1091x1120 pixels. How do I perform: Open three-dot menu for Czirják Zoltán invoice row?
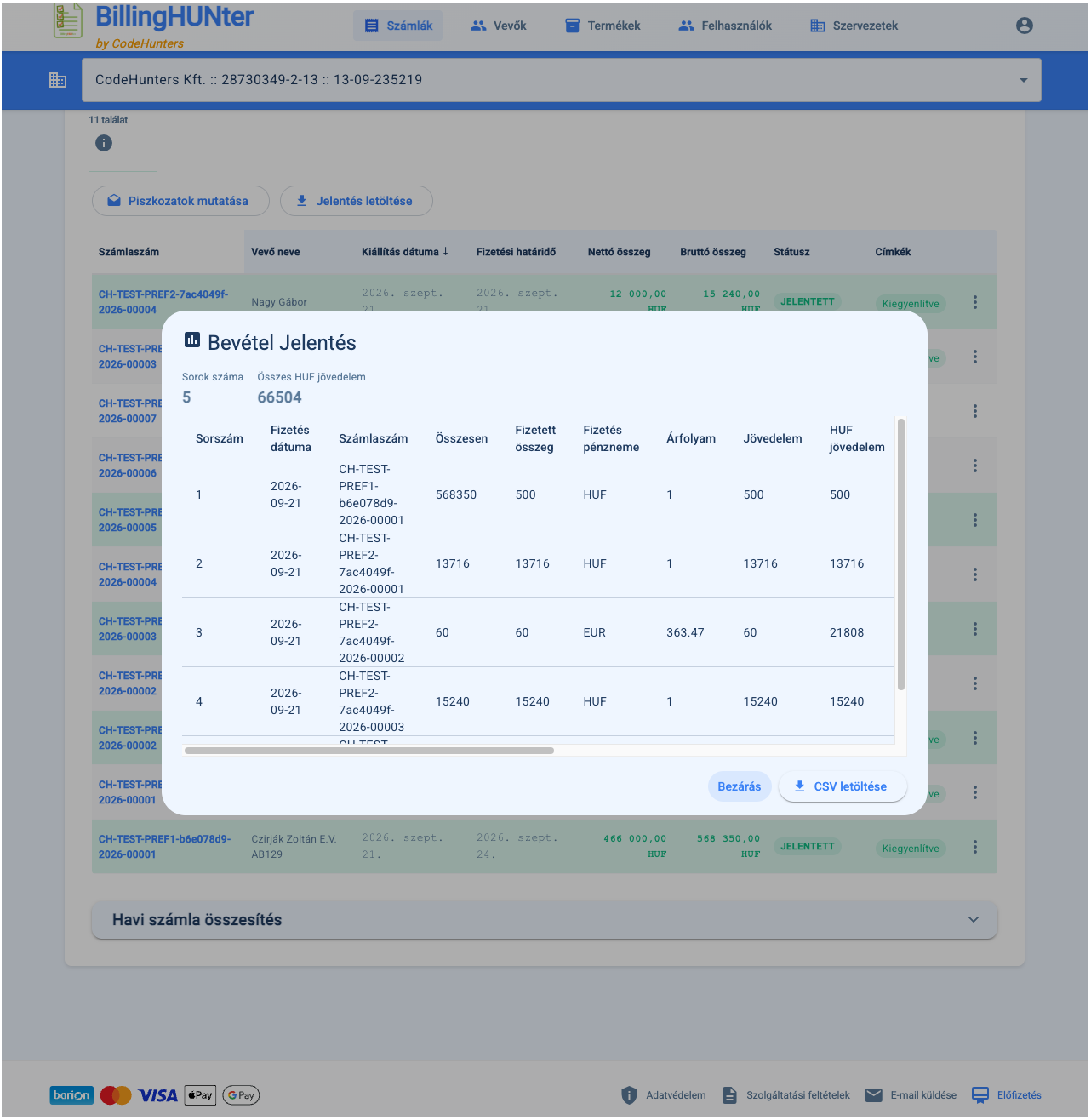(975, 847)
